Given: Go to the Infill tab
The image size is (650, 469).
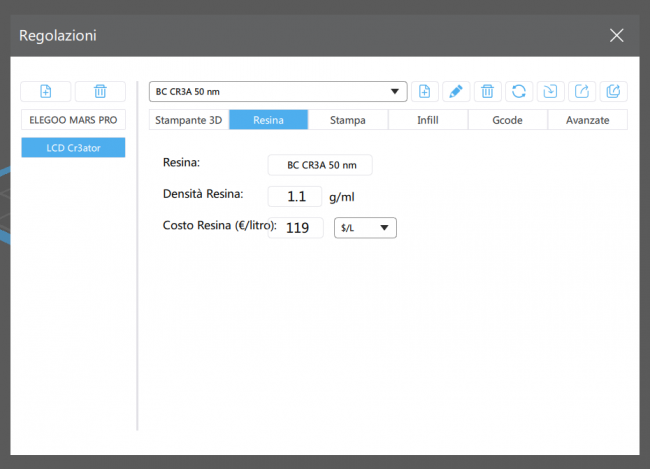Looking at the screenshot, I should 428,120.
